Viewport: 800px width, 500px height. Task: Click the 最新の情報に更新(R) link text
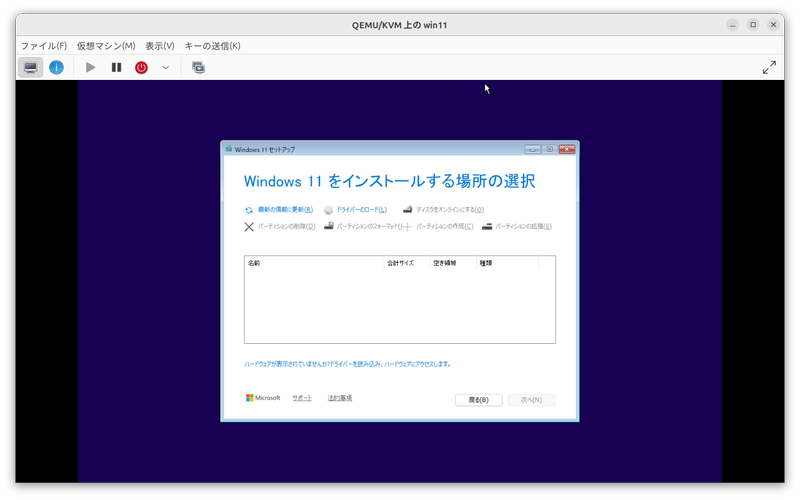click(285, 210)
